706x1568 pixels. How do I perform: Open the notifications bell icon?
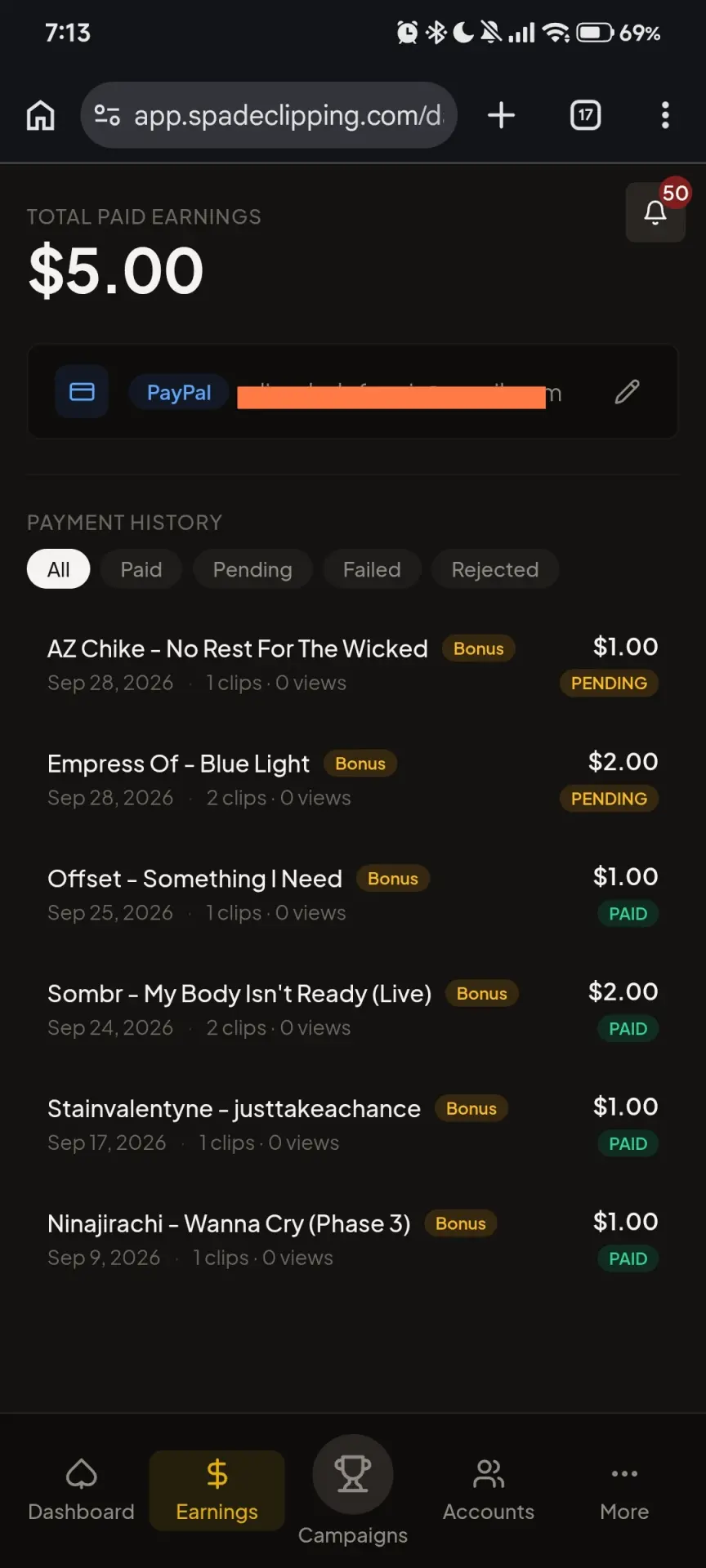tap(655, 212)
